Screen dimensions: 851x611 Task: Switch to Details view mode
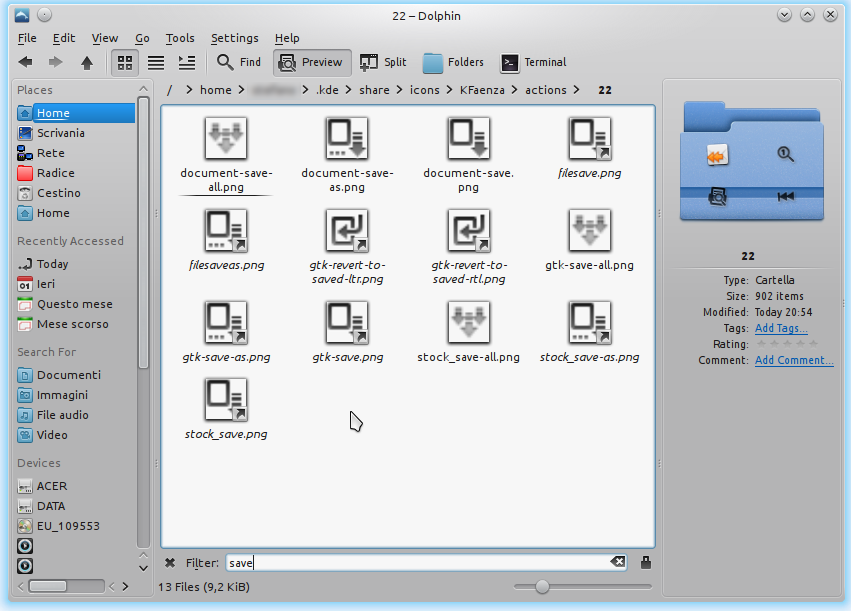(x=187, y=62)
